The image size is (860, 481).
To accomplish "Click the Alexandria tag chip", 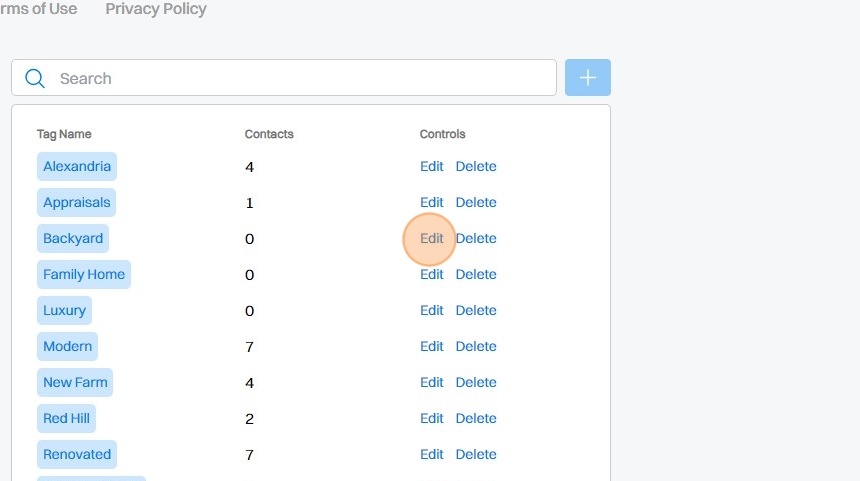I will pos(77,166).
